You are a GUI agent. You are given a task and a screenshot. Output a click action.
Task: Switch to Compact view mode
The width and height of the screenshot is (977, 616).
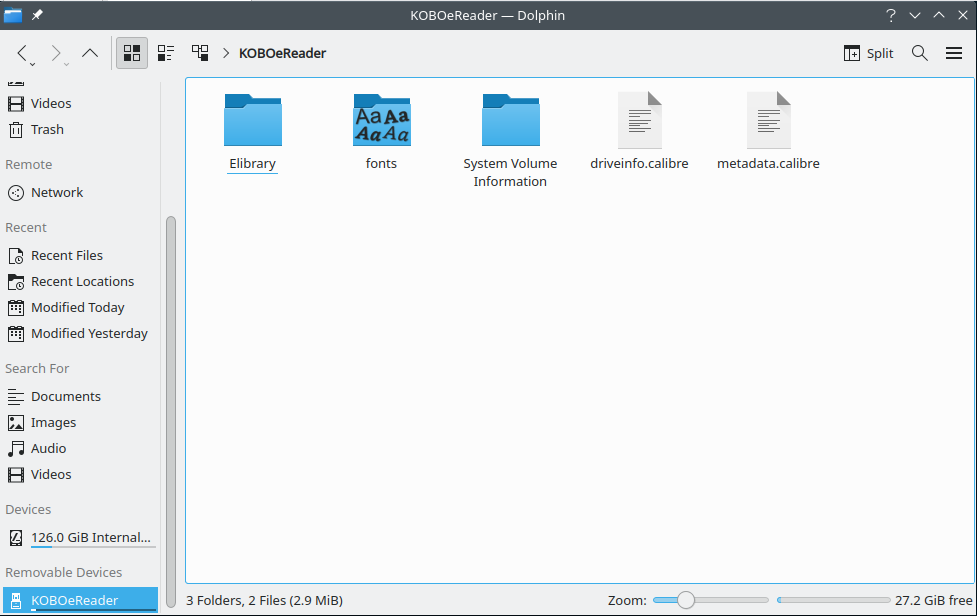(x=166, y=53)
